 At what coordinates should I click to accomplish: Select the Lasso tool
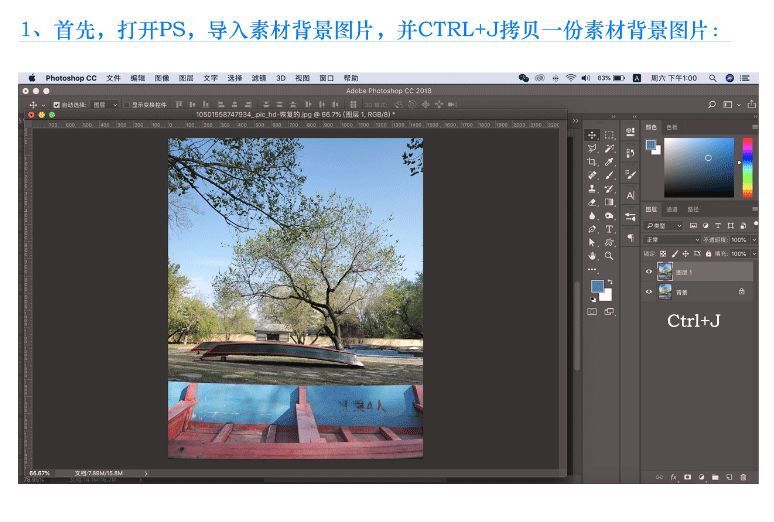592,149
